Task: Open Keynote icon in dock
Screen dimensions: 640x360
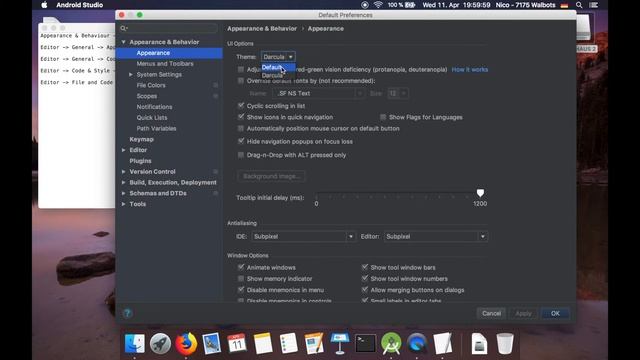Action: point(340,343)
